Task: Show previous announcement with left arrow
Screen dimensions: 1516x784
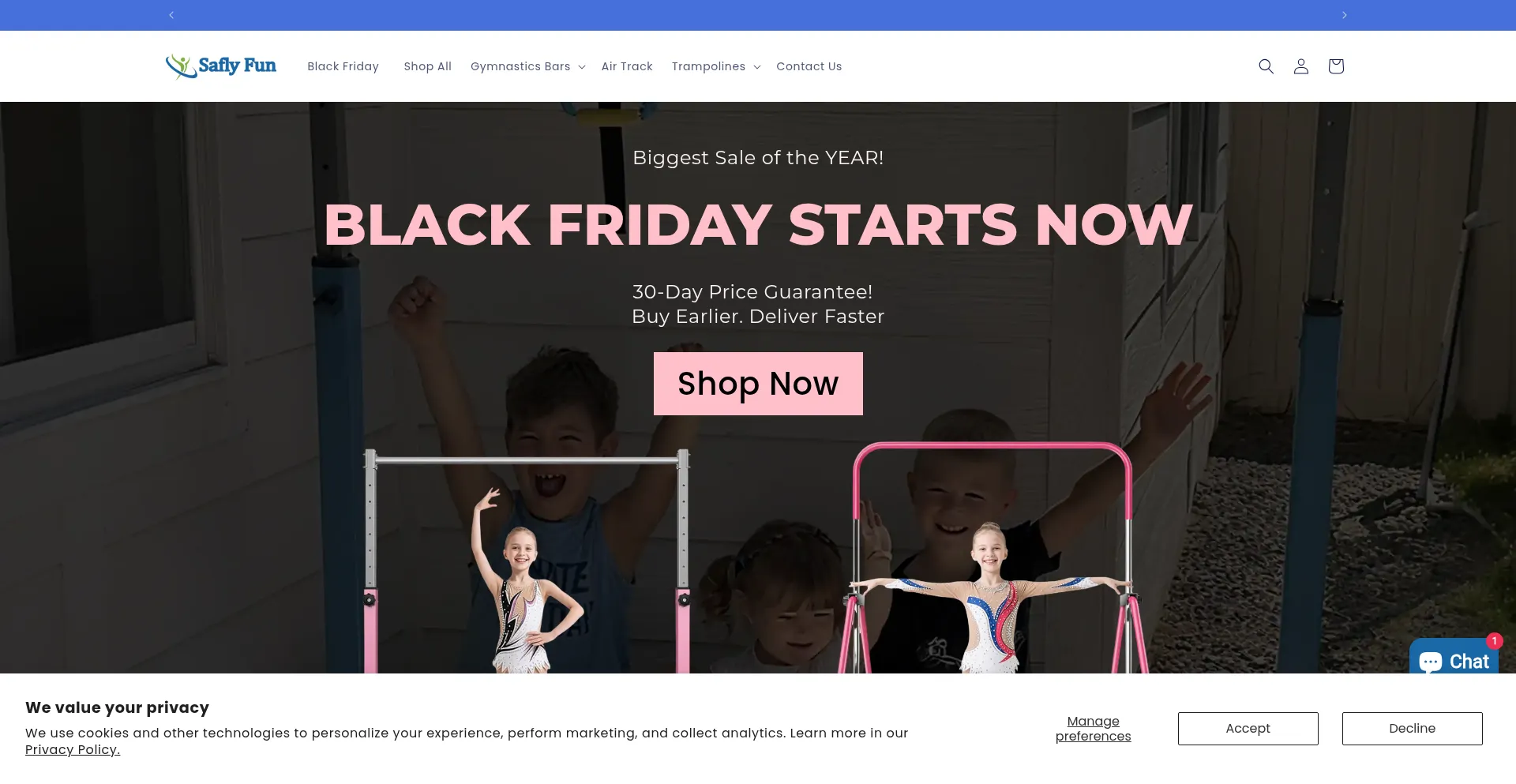Action: (x=171, y=15)
